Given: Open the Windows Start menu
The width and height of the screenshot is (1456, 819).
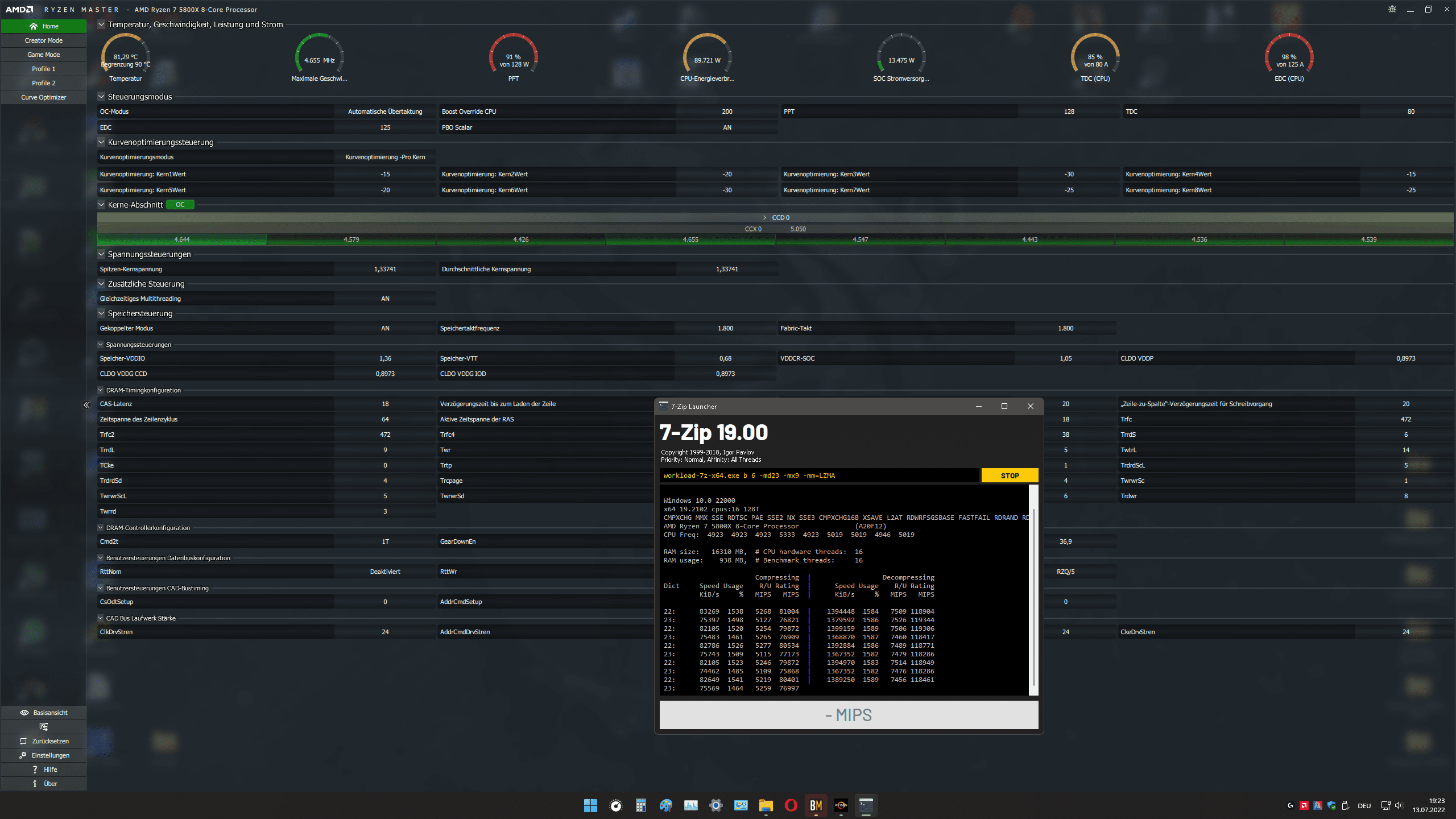Looking at the screenshot, I should click(x=590, y=805).
